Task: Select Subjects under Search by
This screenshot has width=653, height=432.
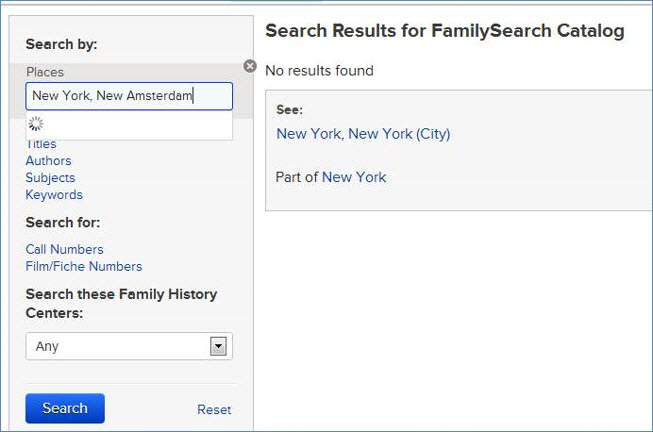Action: [50, 178]
